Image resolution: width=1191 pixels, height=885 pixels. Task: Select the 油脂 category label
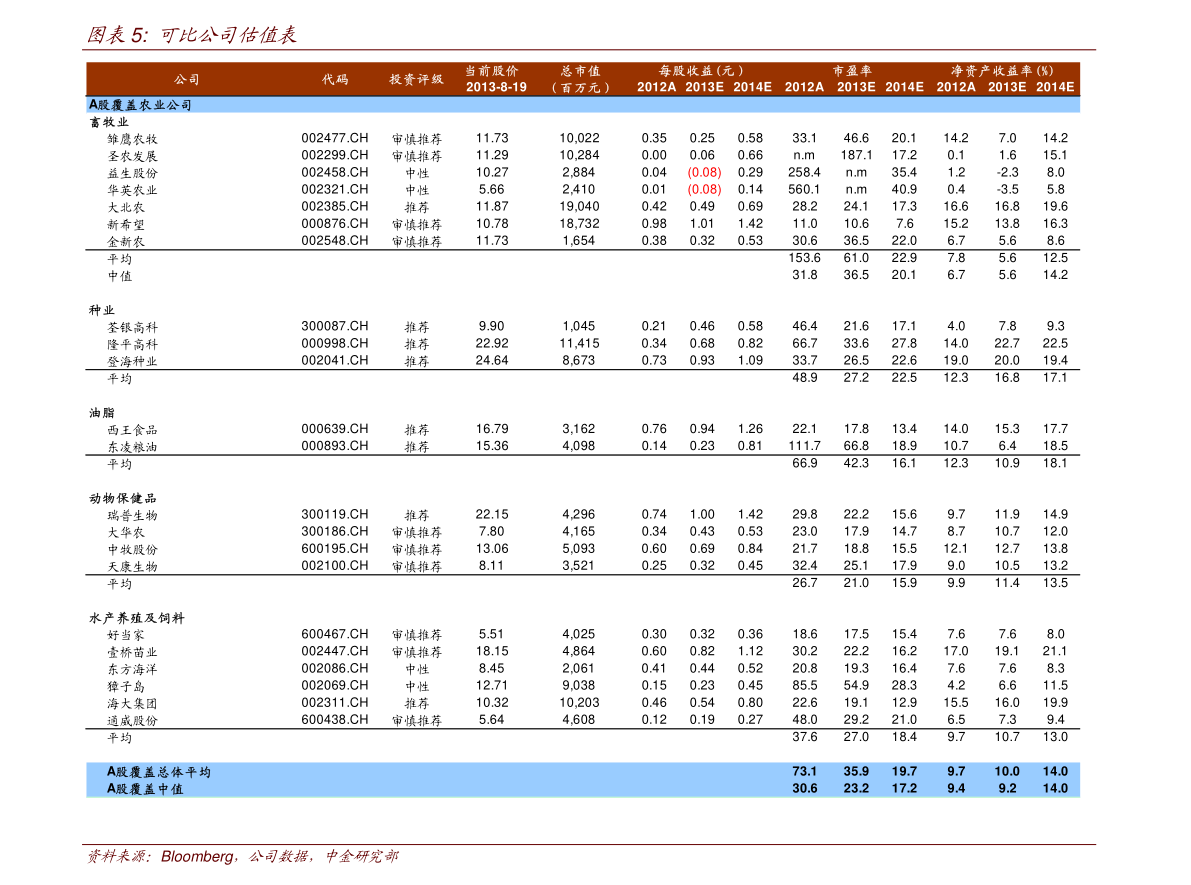click(x=102, y=412)
